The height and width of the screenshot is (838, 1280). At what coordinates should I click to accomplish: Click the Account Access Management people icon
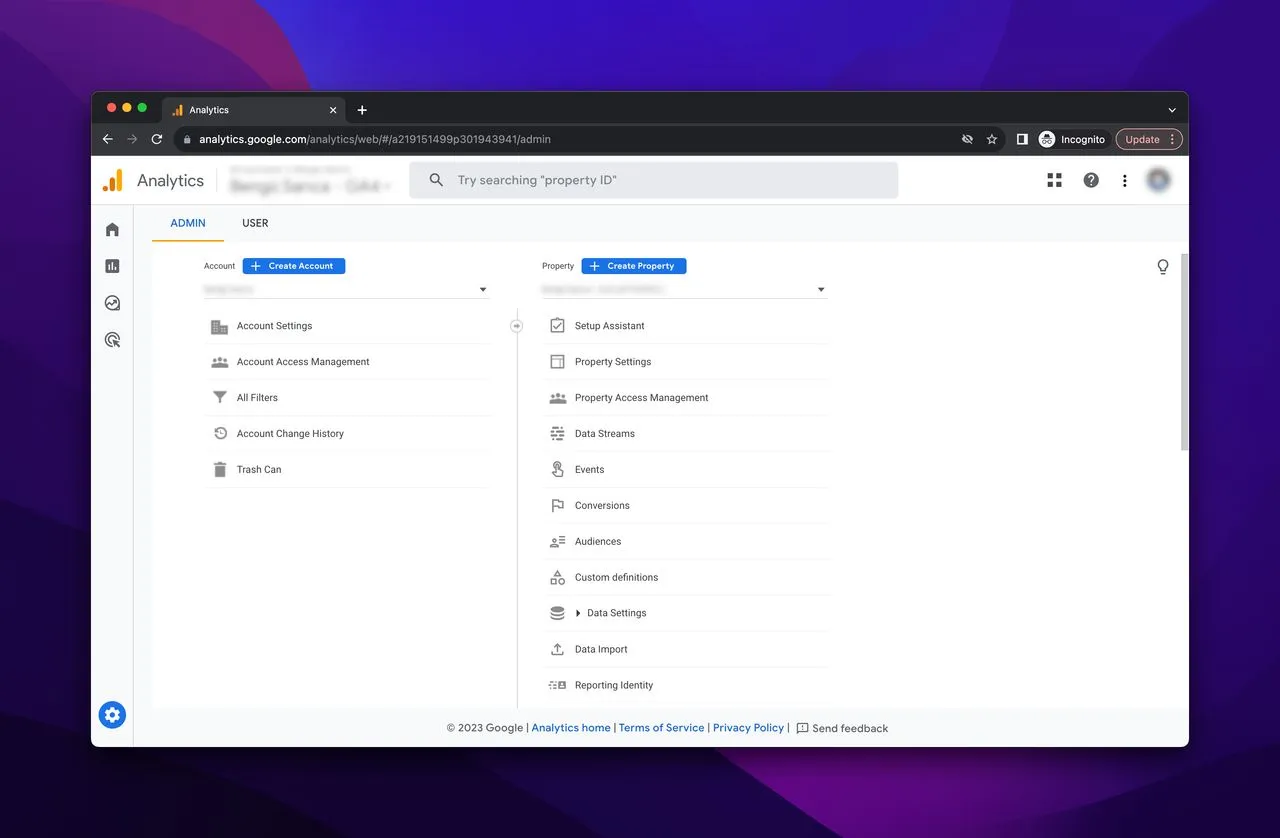coord(220,362)
